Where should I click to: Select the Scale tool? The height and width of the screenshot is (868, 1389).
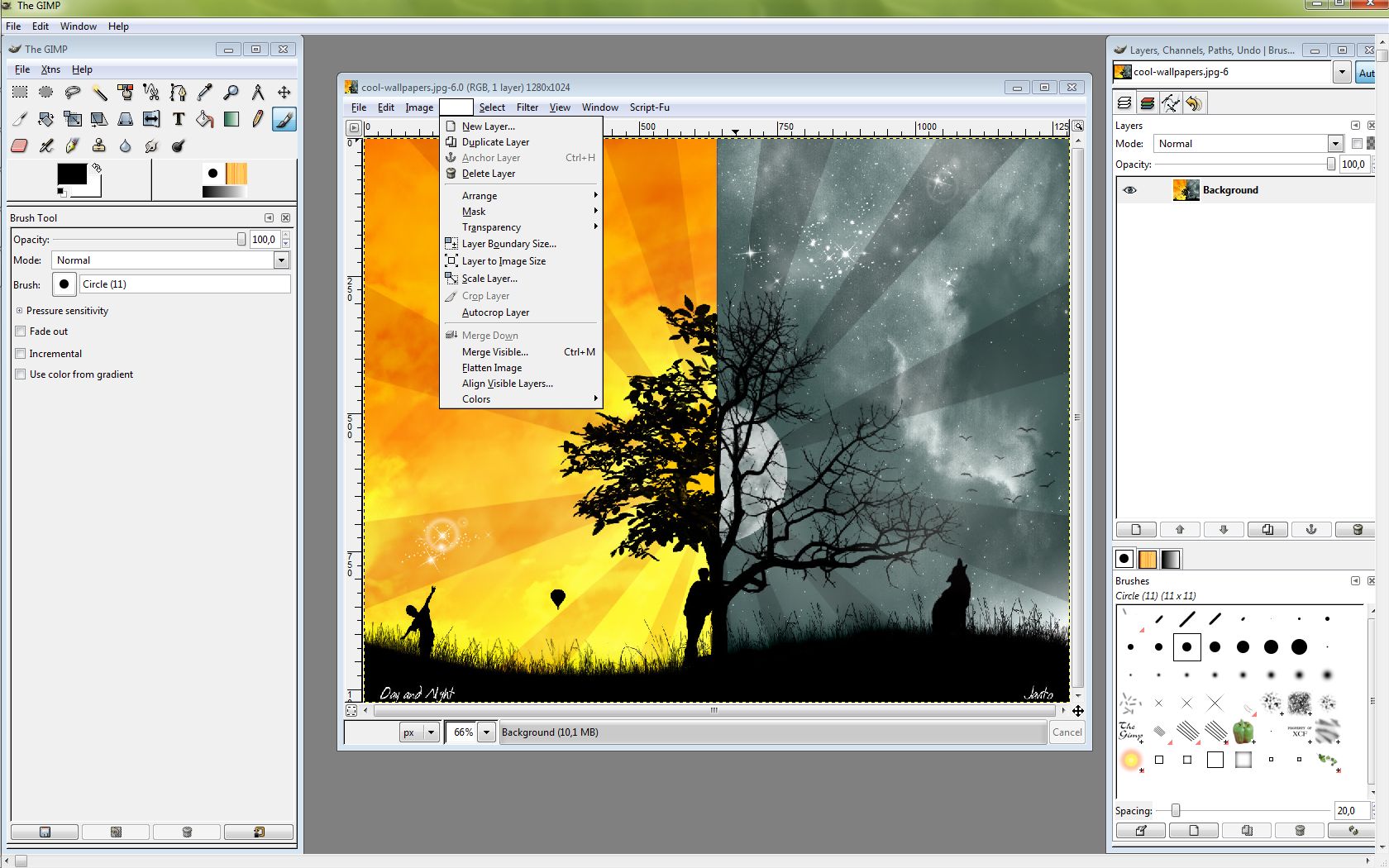[73, 119]
